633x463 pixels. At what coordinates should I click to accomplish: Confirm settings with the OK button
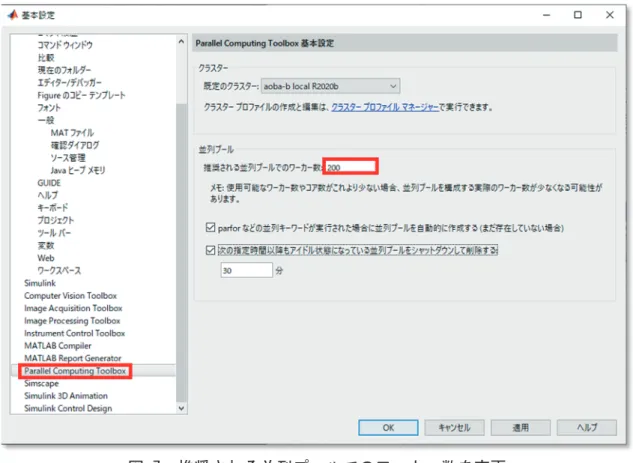click(x=388, y=427)
